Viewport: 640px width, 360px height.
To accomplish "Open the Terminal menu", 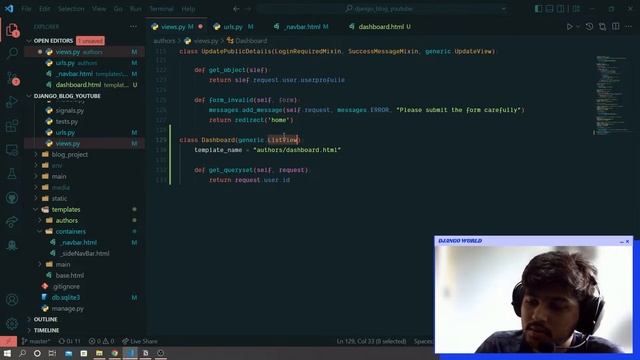I will click(161, 9).
